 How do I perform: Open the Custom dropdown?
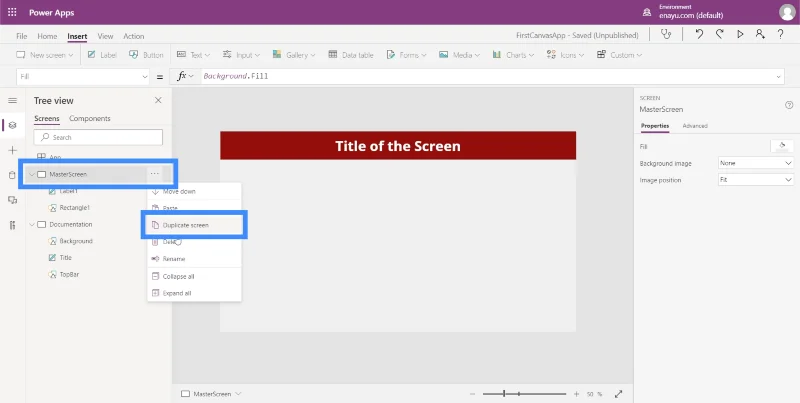tap(619, 55)
